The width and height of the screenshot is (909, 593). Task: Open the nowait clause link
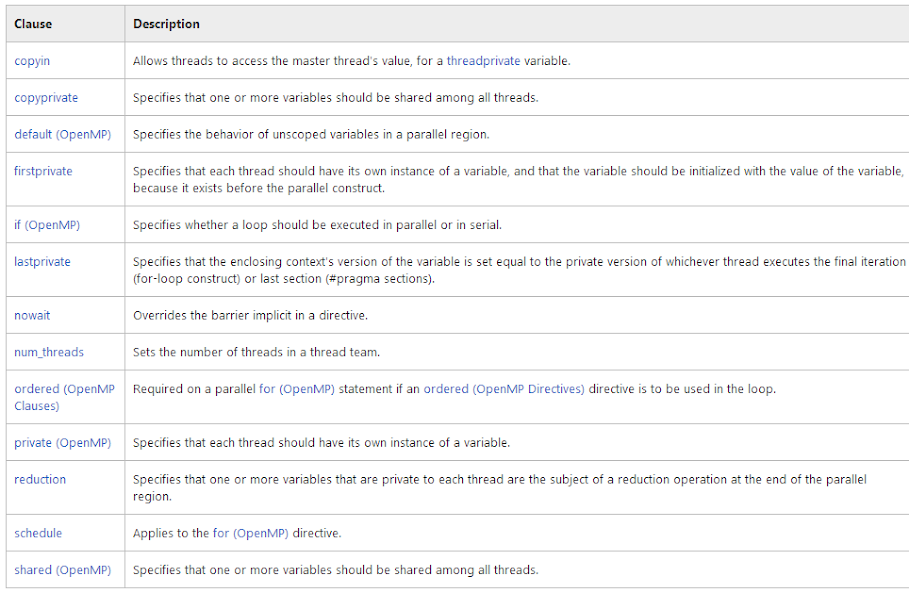coord(32,315)
